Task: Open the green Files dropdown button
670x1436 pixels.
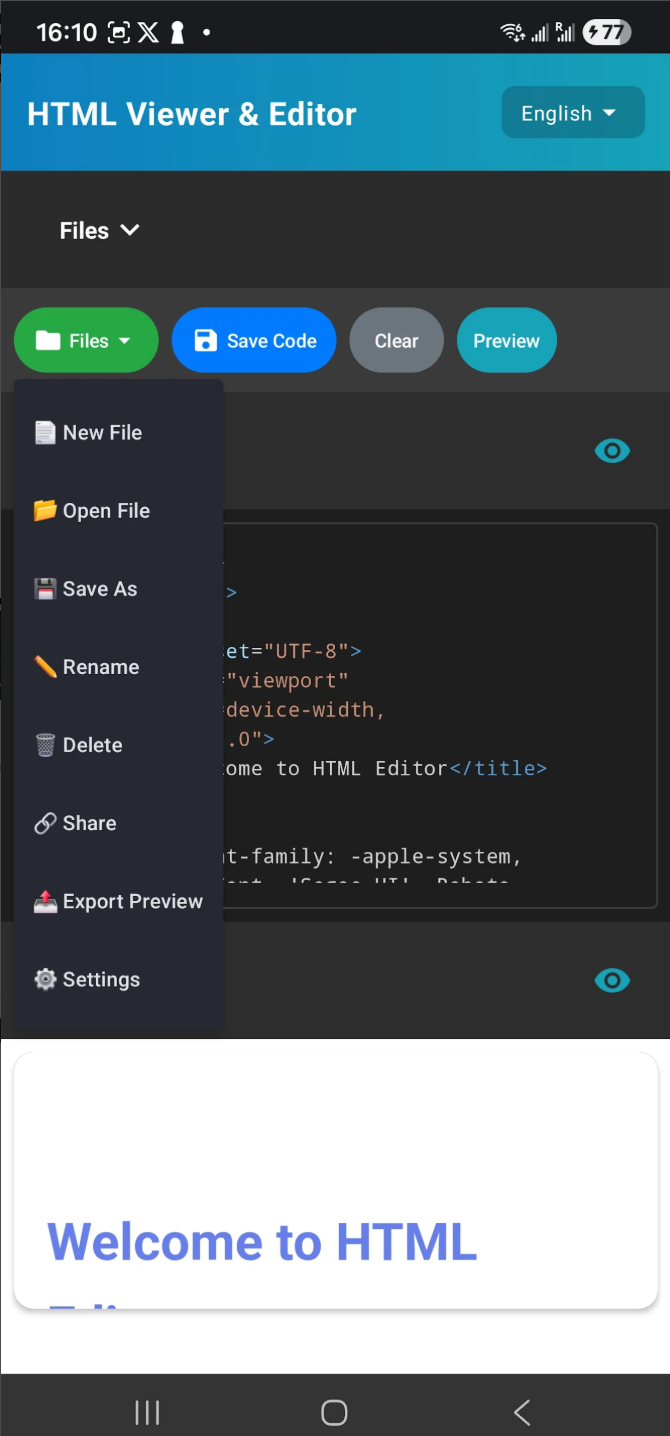Action: click(x=86, y=340)
